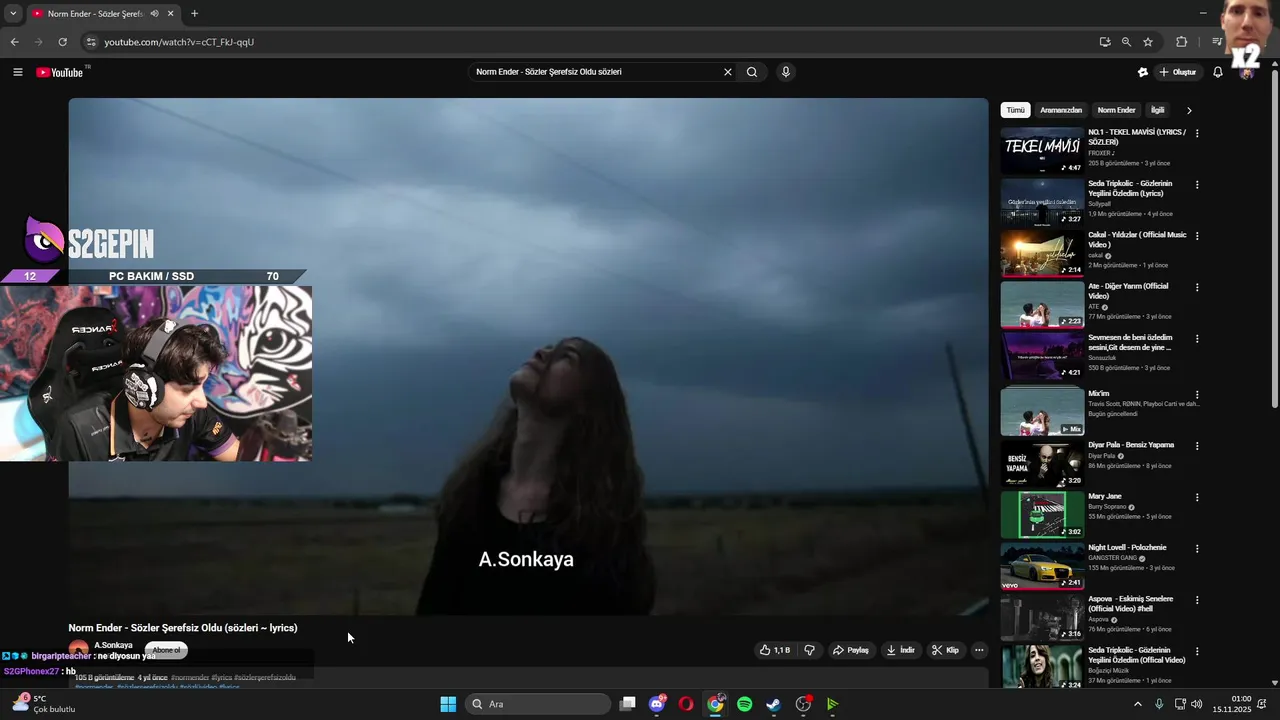Open more actions ellipsis below the video

point(979,650)
